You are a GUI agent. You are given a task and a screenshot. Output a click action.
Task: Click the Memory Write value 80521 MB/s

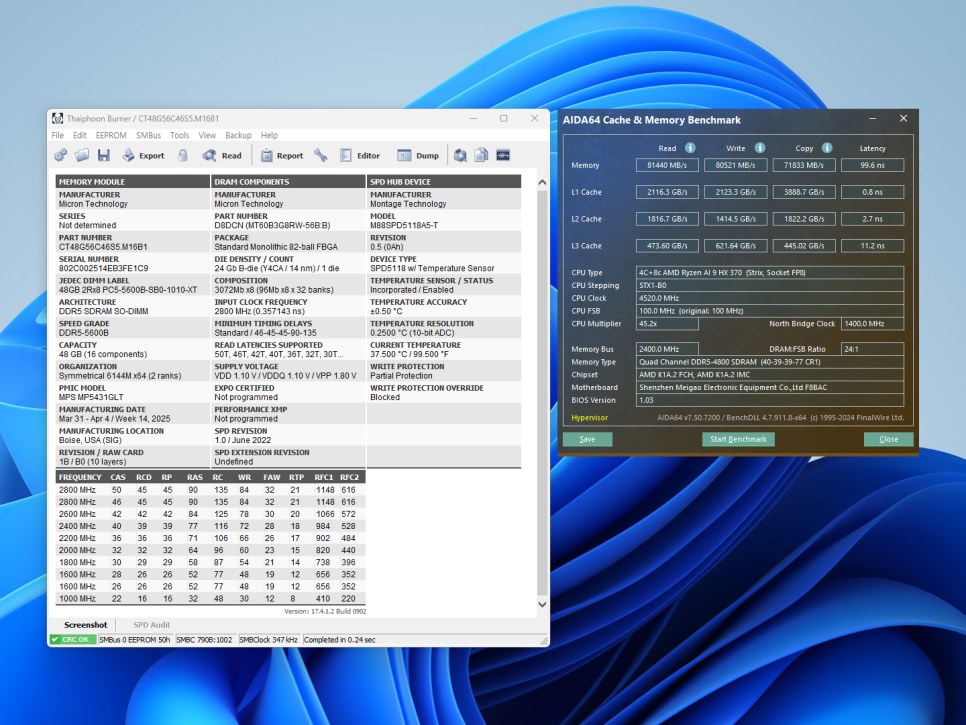pos(736,165)
